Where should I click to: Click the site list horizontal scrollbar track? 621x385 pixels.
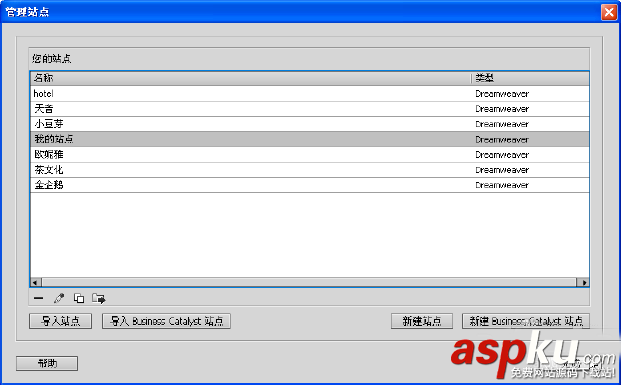309,282
